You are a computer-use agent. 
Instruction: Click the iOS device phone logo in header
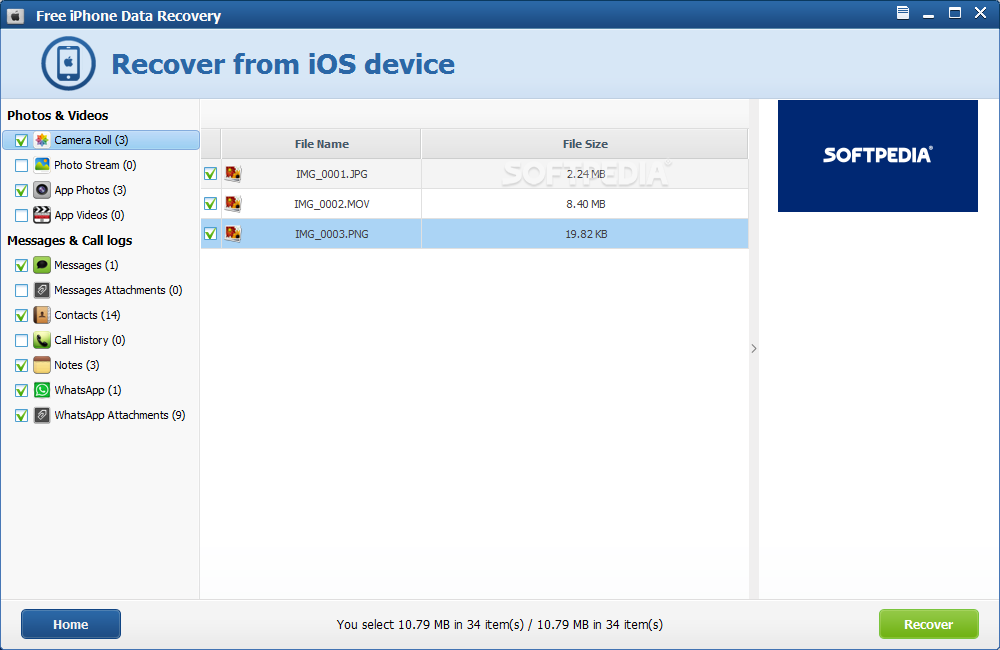click(68, 63)
